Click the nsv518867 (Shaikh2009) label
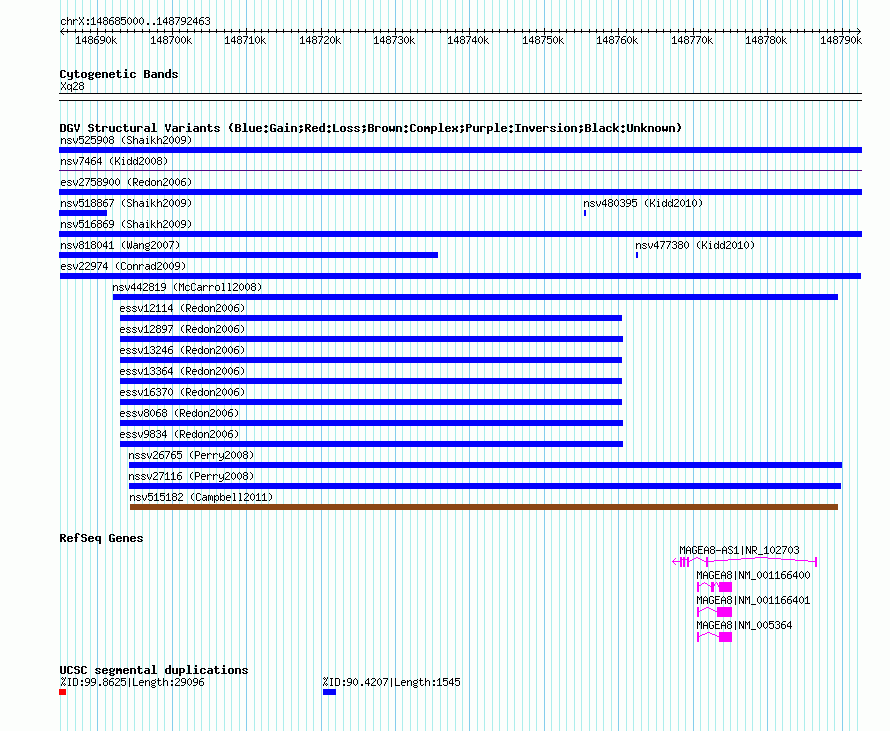This screenshot has height=731, width=890. pyautogui.click(x=126, y=203)
